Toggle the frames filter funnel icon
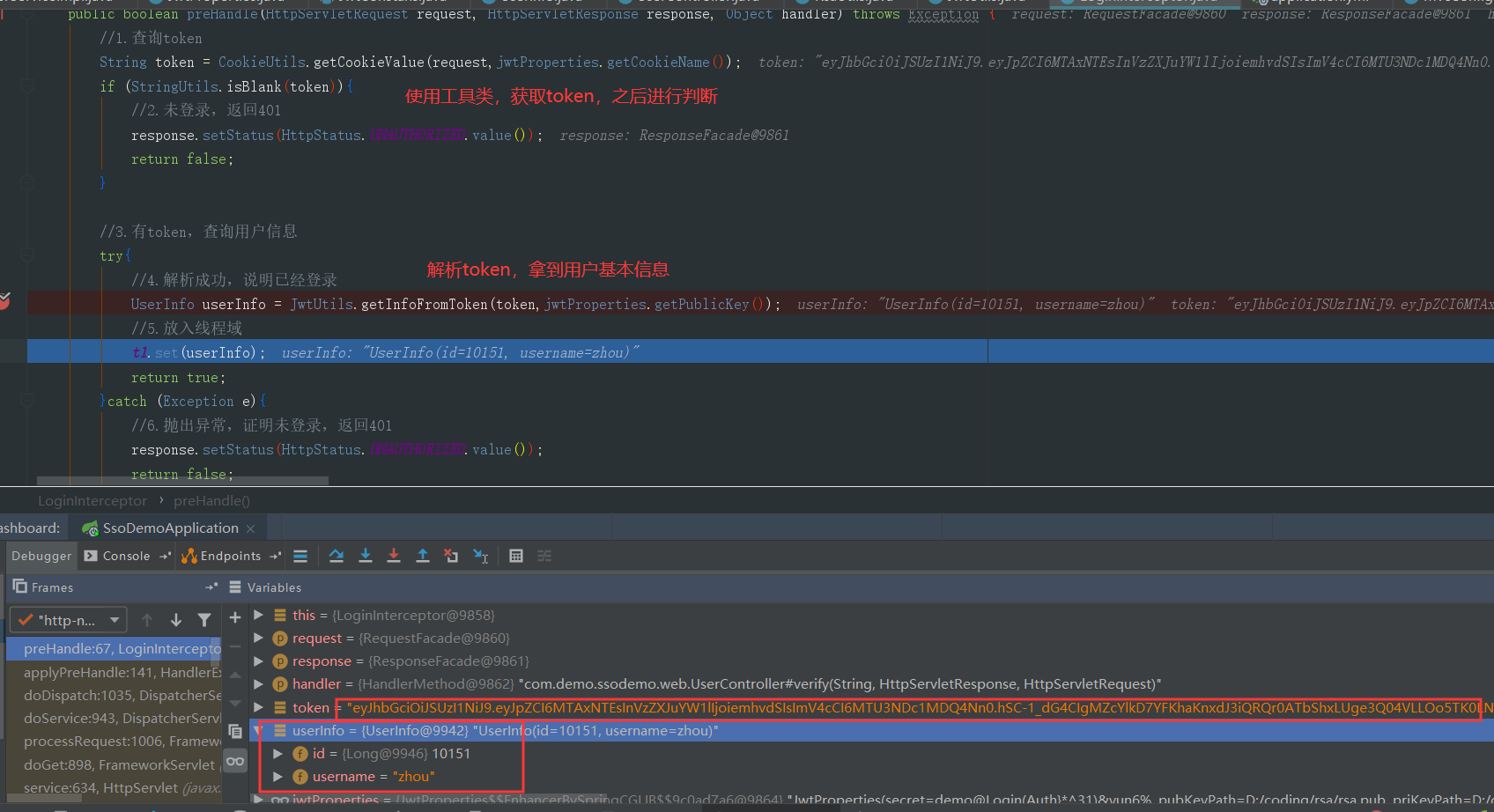1494x812 pixels. click(x=204, y=620)
